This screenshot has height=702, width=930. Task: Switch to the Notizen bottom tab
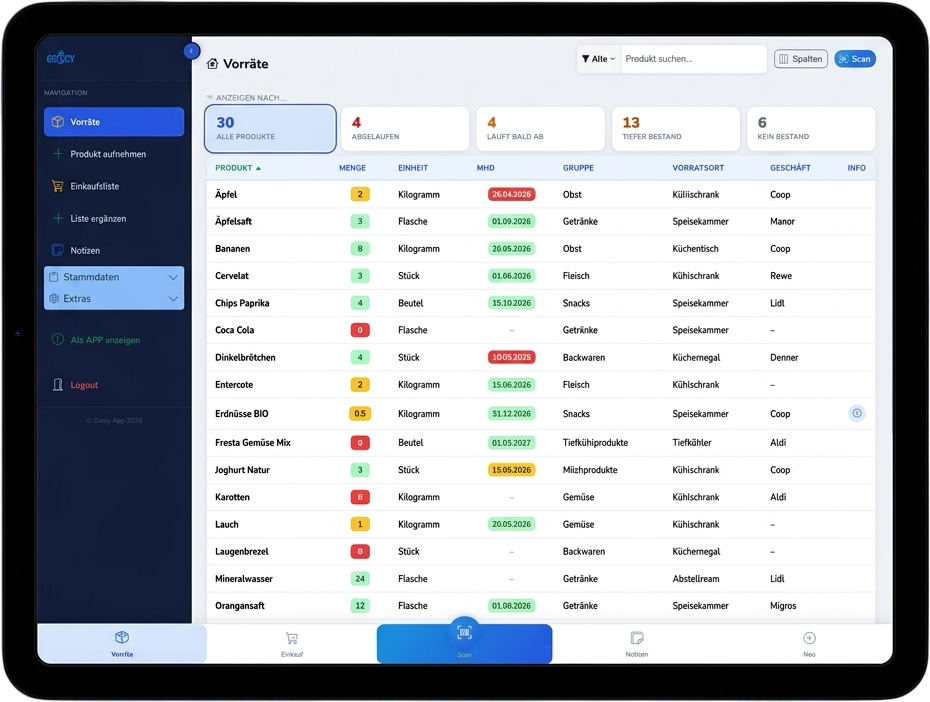point(636,644)
